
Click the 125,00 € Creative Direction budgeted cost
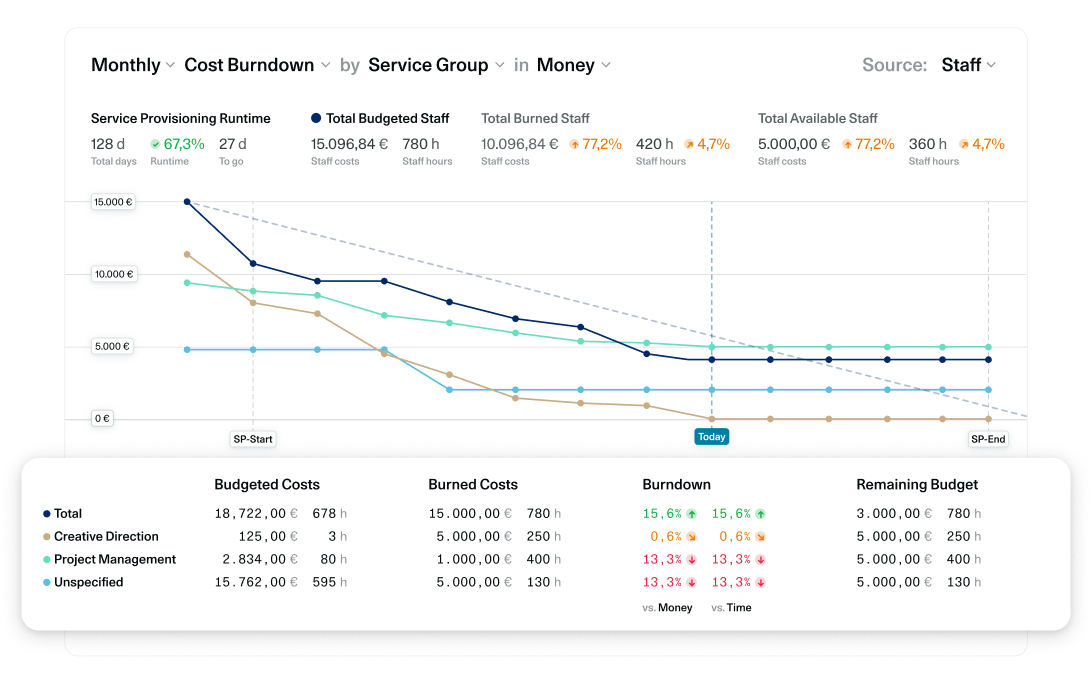[268, 536]
